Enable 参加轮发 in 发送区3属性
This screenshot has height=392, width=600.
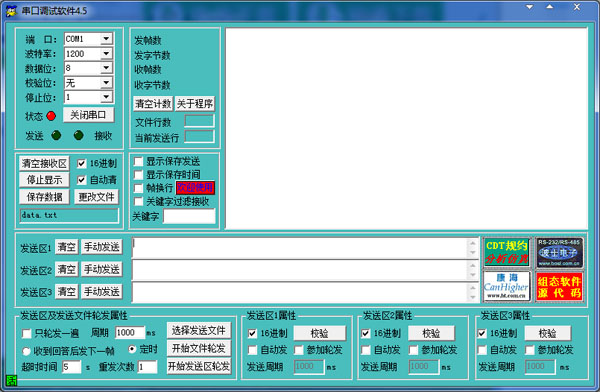click(x=530, y=350)
